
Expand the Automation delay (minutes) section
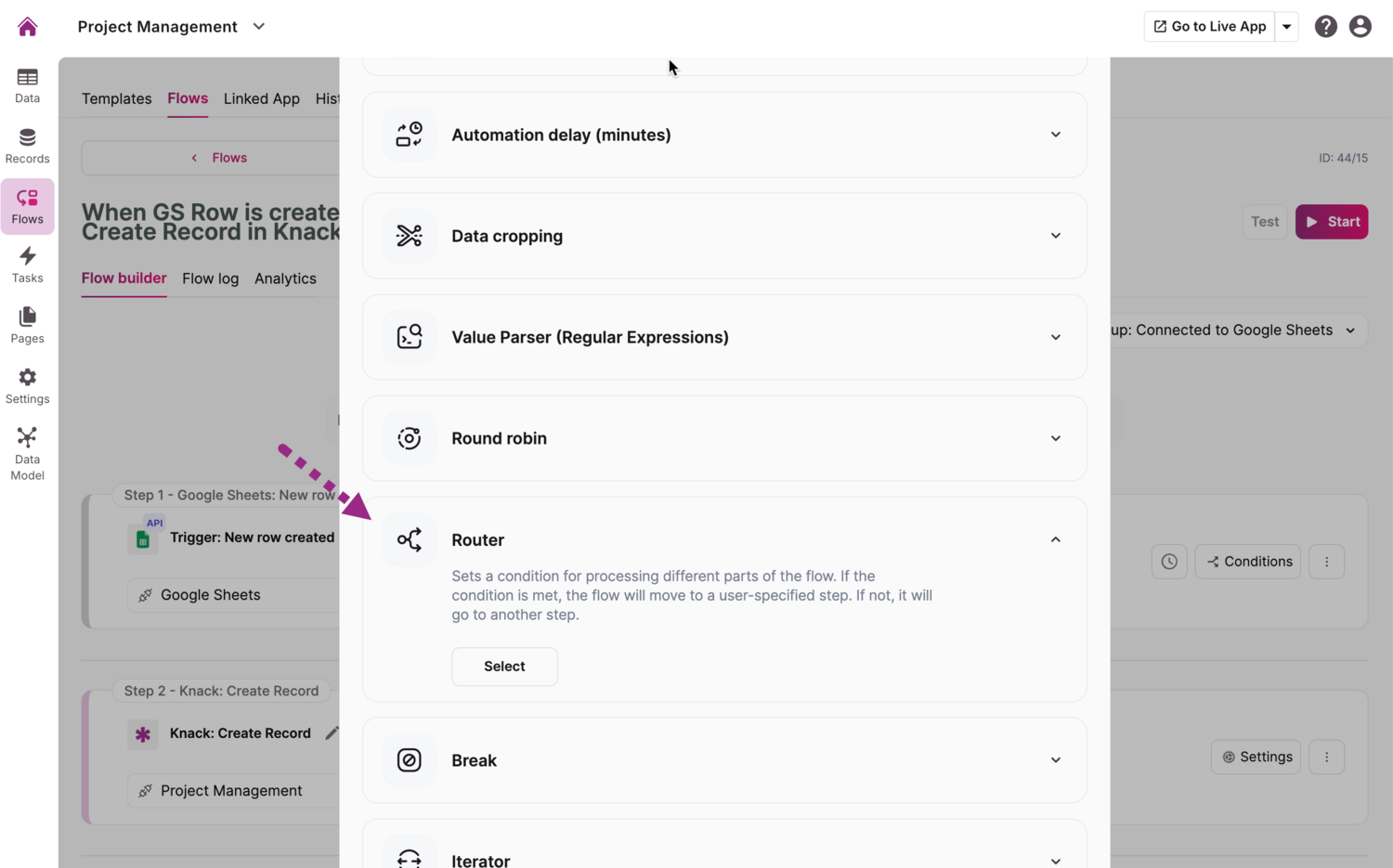pyautogui.click(x=1055, y=135)
